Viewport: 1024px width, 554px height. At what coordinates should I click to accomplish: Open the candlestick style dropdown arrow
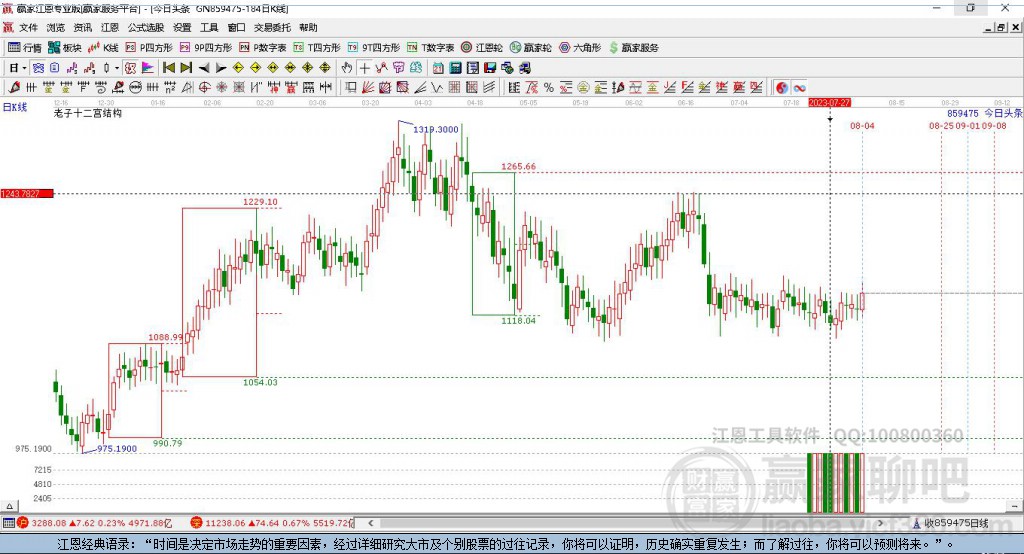pyautogui.click(x=117, y=67)
